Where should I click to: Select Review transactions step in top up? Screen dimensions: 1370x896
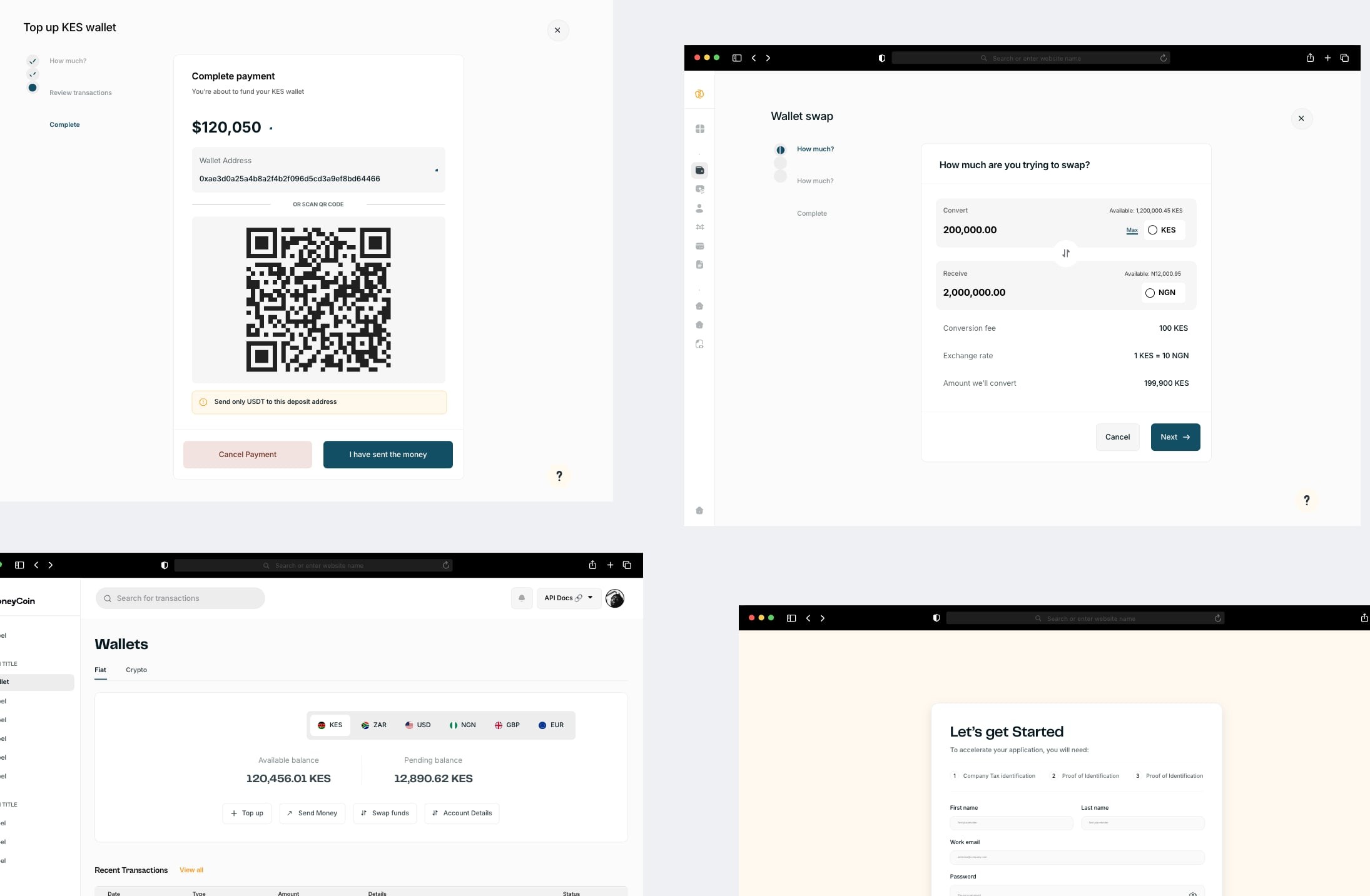(x=81, y=93)
